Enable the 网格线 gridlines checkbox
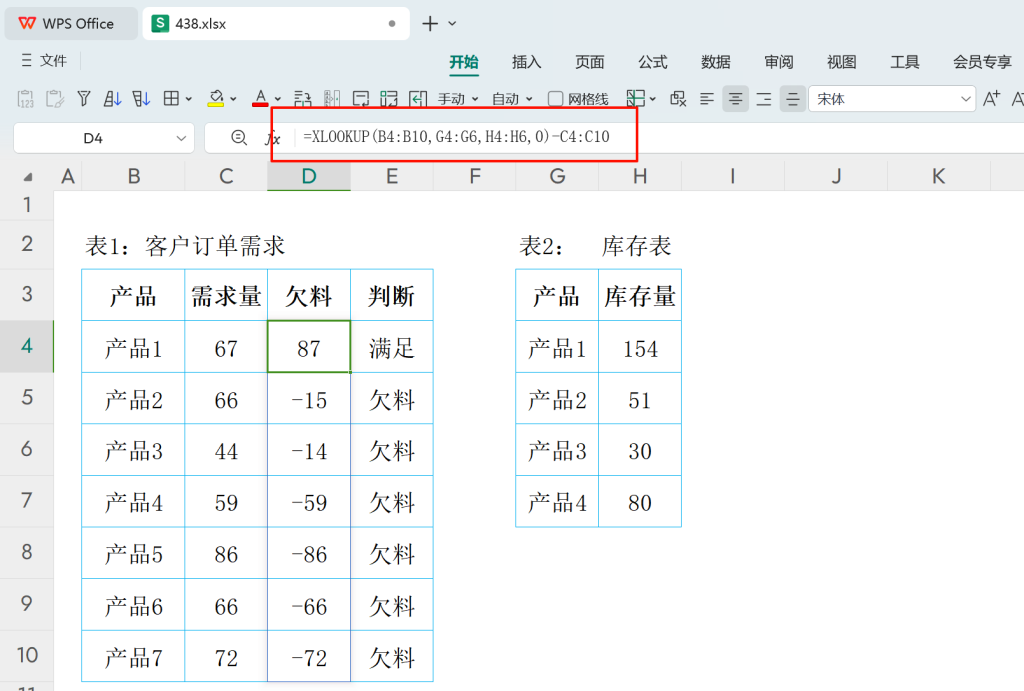 (x=556, y=99)
